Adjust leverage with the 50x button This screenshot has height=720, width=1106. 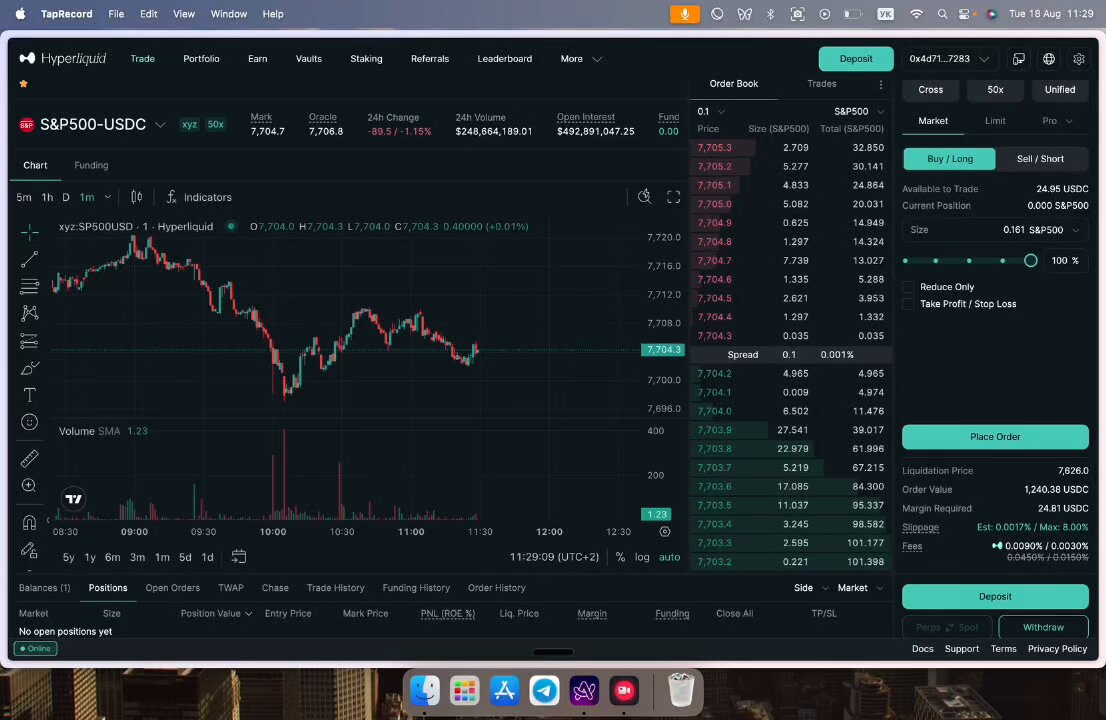pyautogui.click(x=995, y=90)
